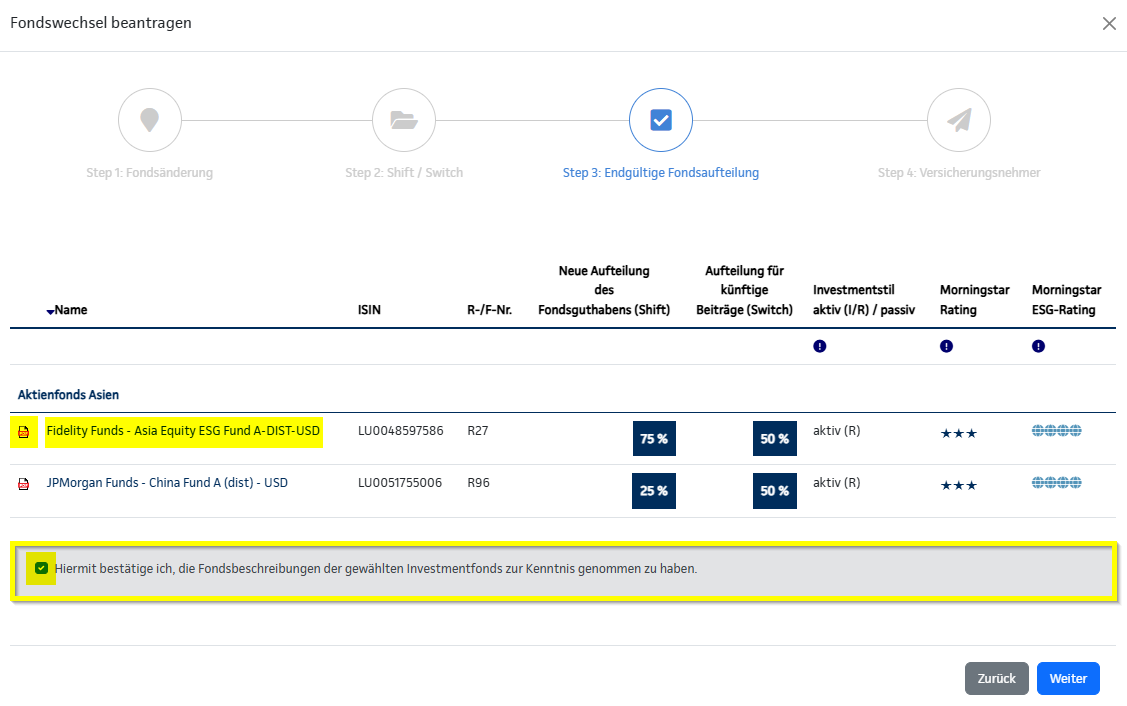Image resolution: width=1127 pixels, height=706 pixels.
Task: Open PDF icon for JPMorgan China Fund
Action: [24, 484]
